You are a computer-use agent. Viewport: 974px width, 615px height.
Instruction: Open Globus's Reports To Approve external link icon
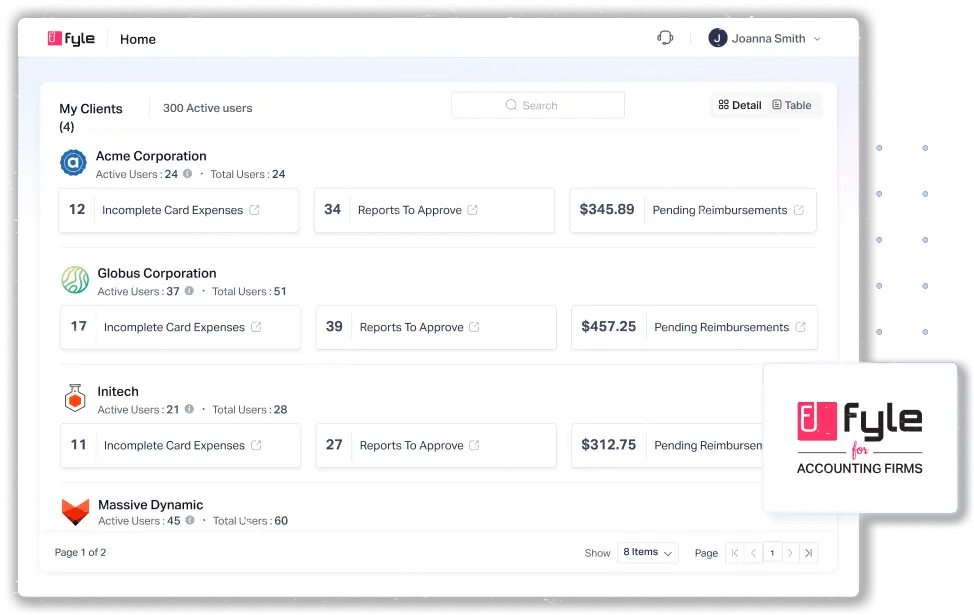[474, 327]
